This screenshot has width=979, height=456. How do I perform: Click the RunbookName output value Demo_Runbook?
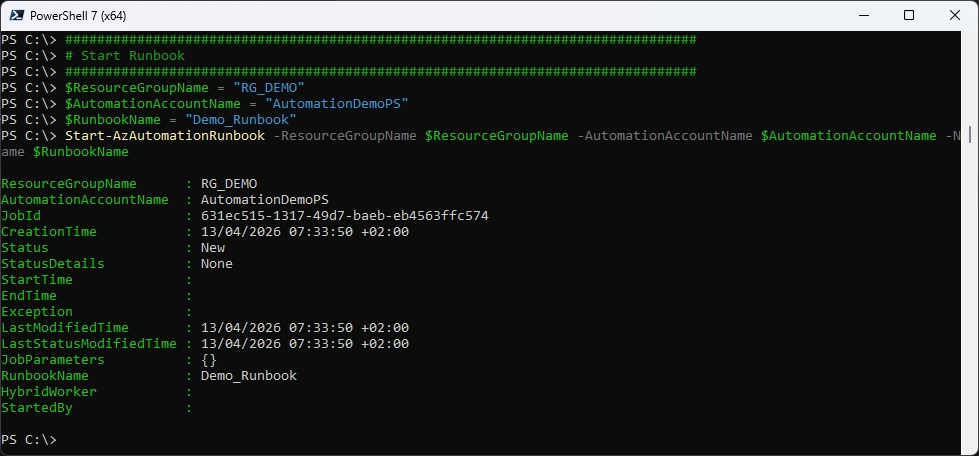(x=249, y=376)
